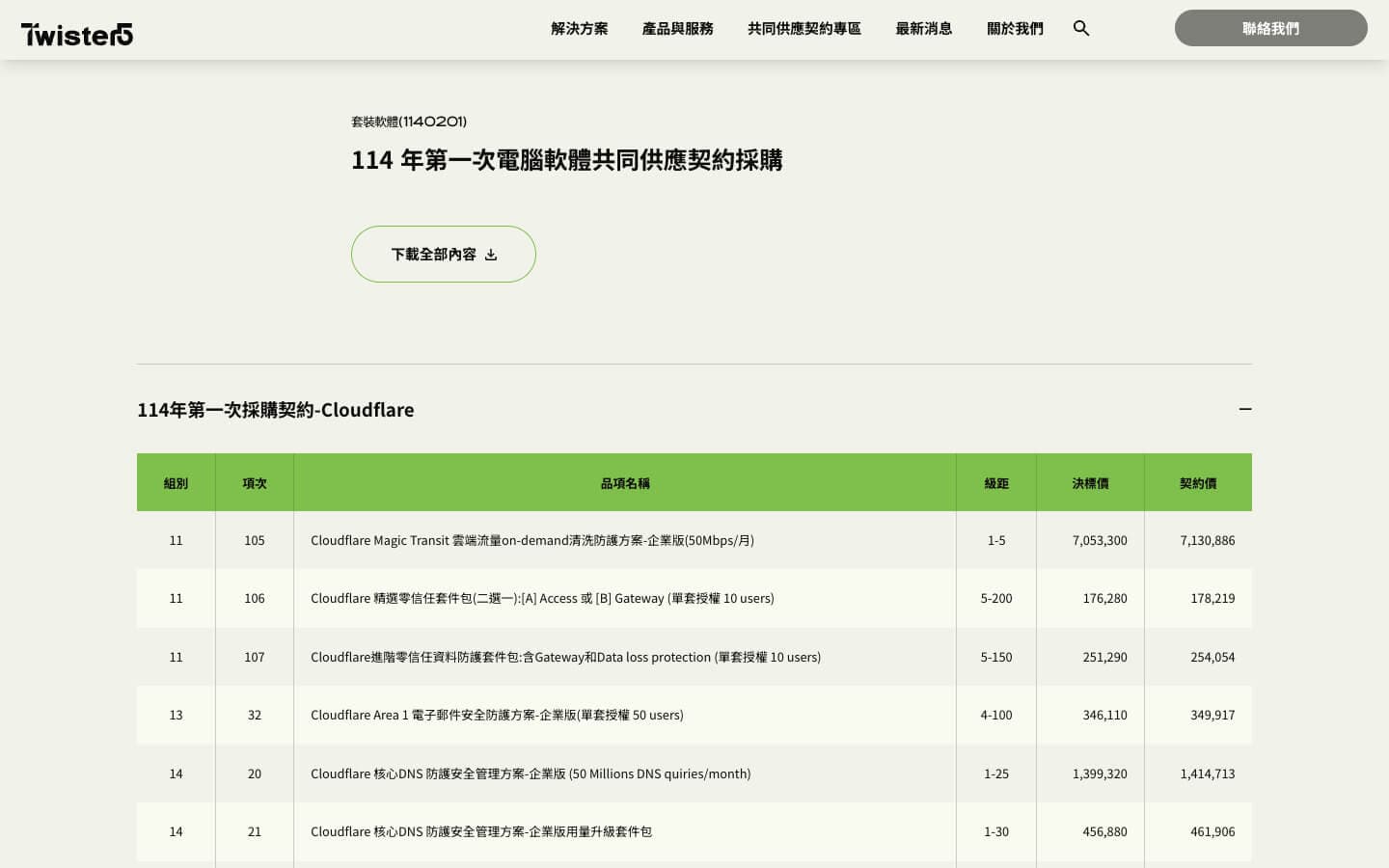1389x868 pixels.
Task: Click the contract price 254,054
Action: pyautogui.click(x=1212, y=657)
